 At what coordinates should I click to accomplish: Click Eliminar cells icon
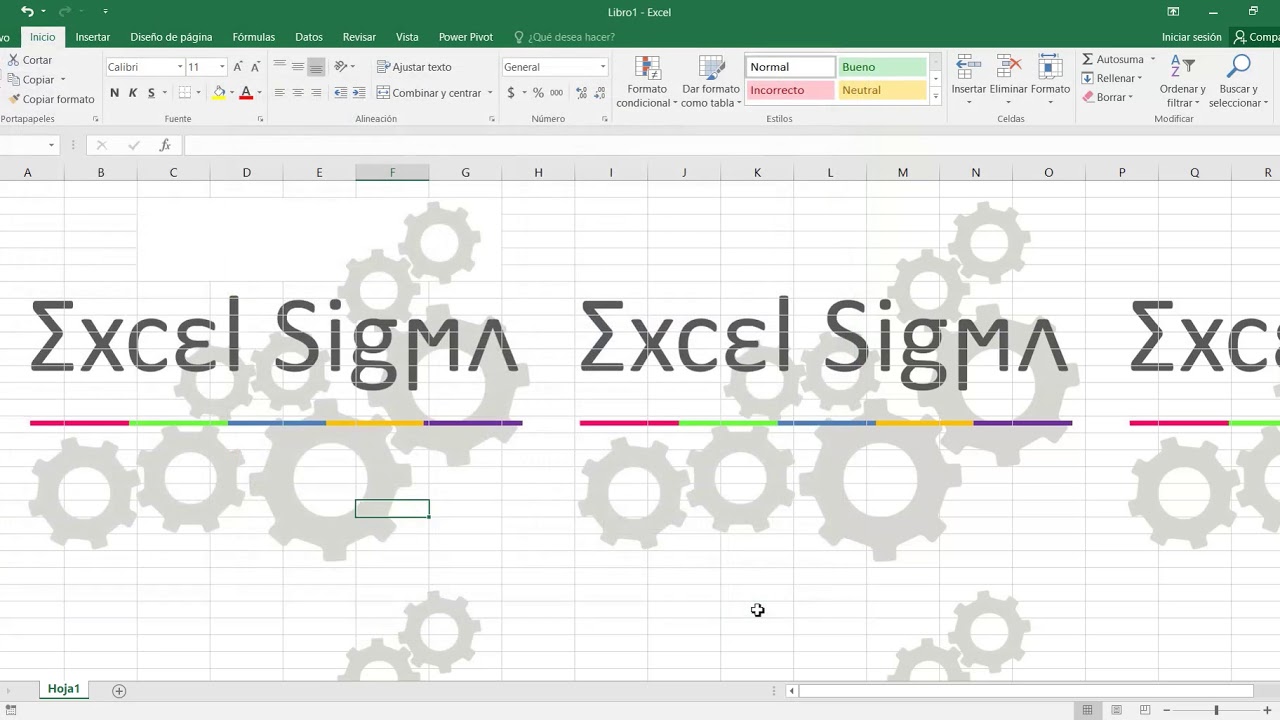1009,68
